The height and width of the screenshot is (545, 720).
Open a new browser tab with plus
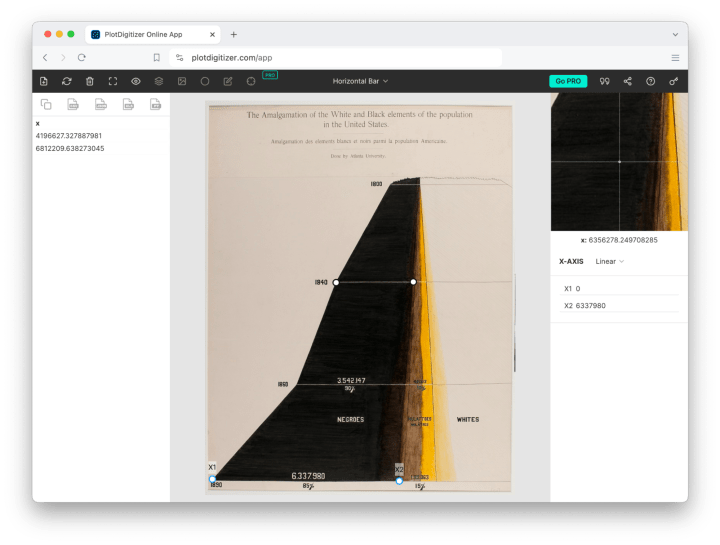pyautogui.click(x=233, y=34)
